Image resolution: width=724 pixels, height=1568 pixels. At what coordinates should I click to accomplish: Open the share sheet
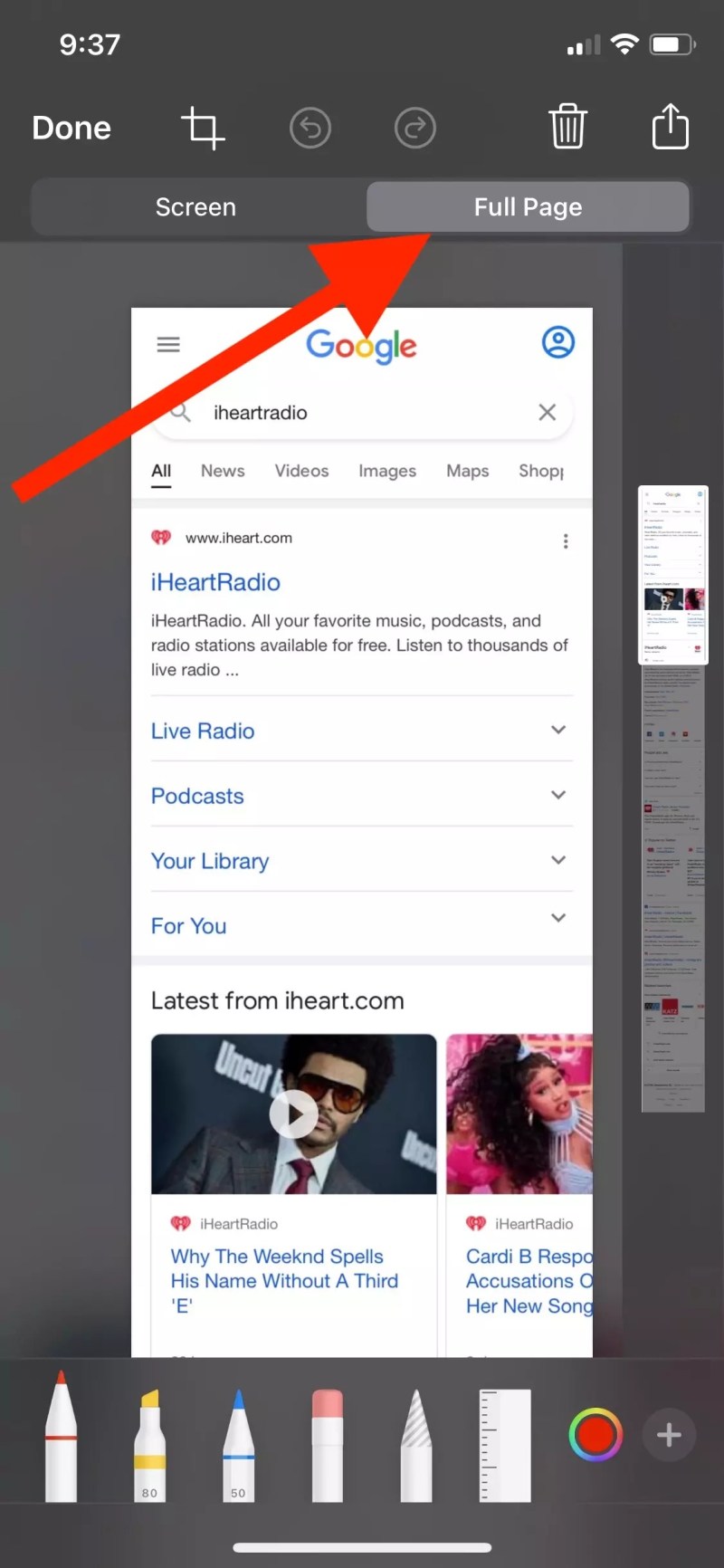pos(671,125)
